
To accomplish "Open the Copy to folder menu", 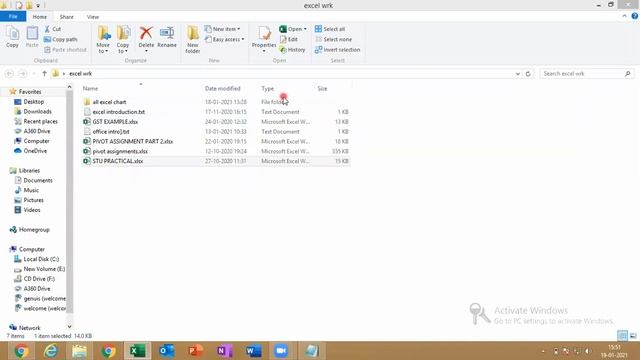I will point(123,40).
